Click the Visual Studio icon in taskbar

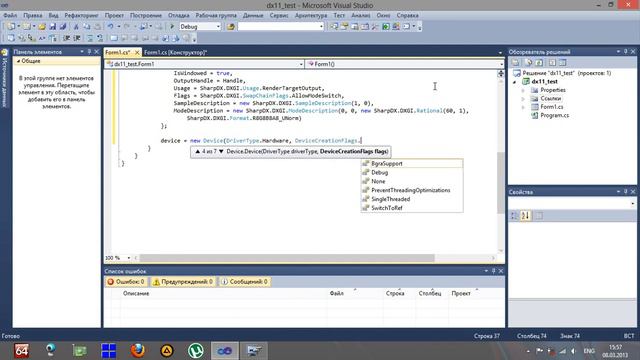pos(224,351)
